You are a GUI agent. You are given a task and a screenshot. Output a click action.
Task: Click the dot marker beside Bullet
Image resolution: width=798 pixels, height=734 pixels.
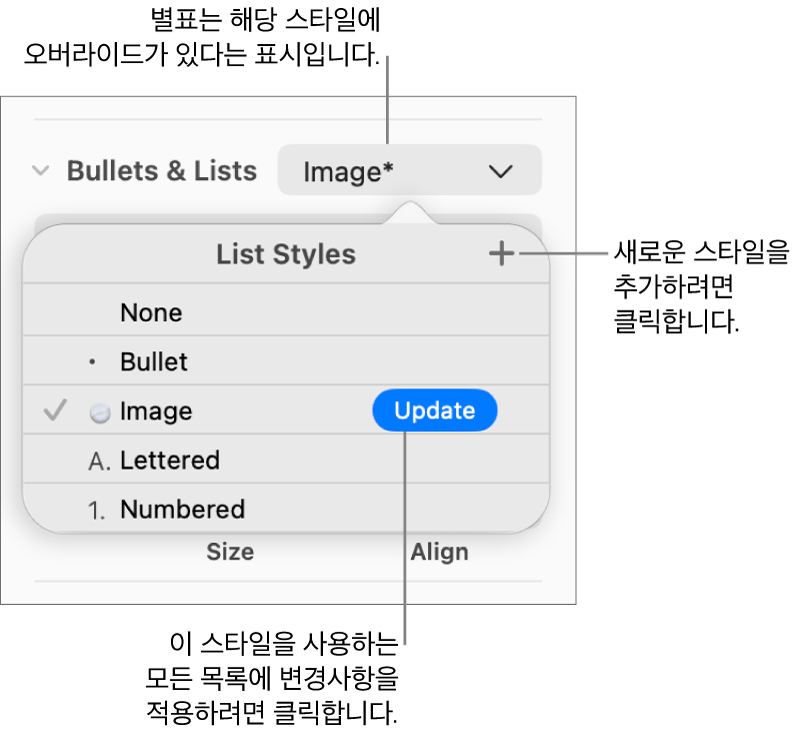(93, 363)
